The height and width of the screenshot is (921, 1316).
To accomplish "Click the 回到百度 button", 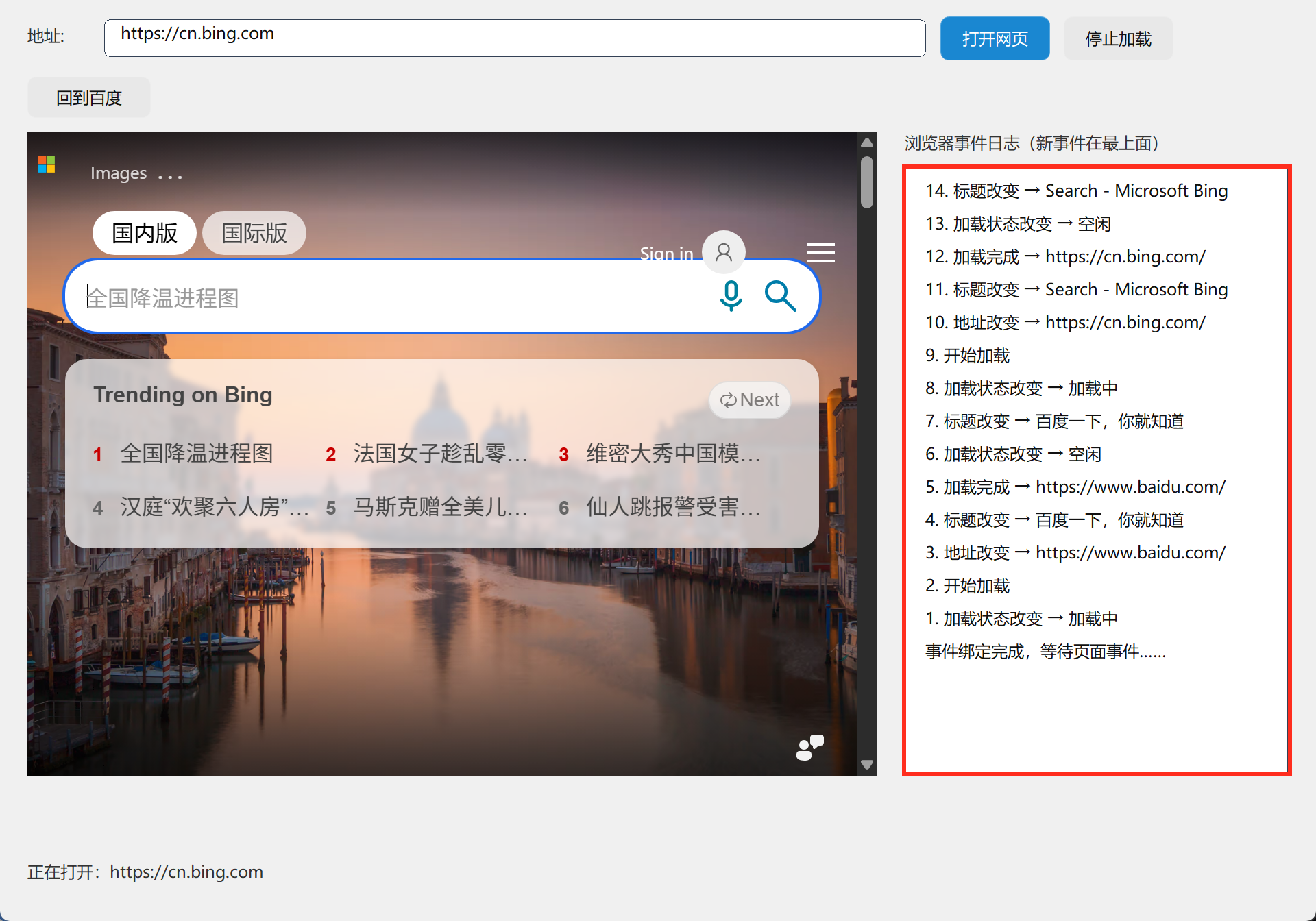I will (89, 97).
